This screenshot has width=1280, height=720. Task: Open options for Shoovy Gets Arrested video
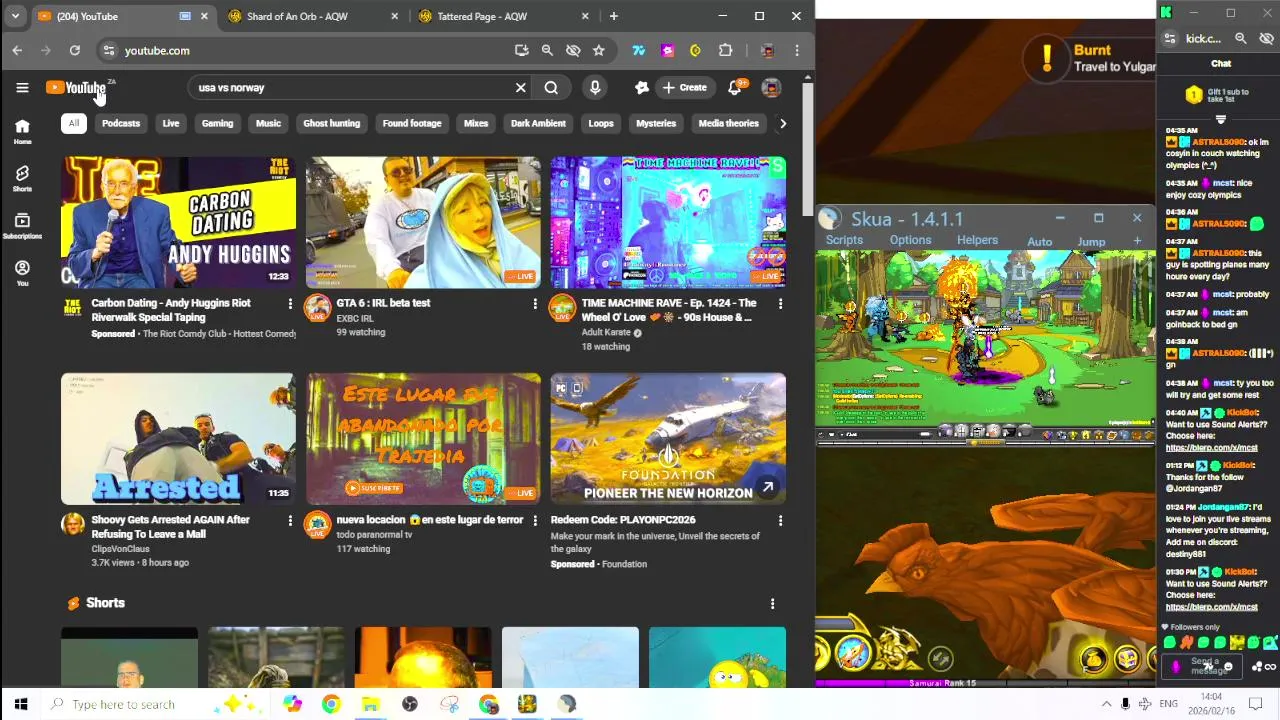click(x=290, y=520)
